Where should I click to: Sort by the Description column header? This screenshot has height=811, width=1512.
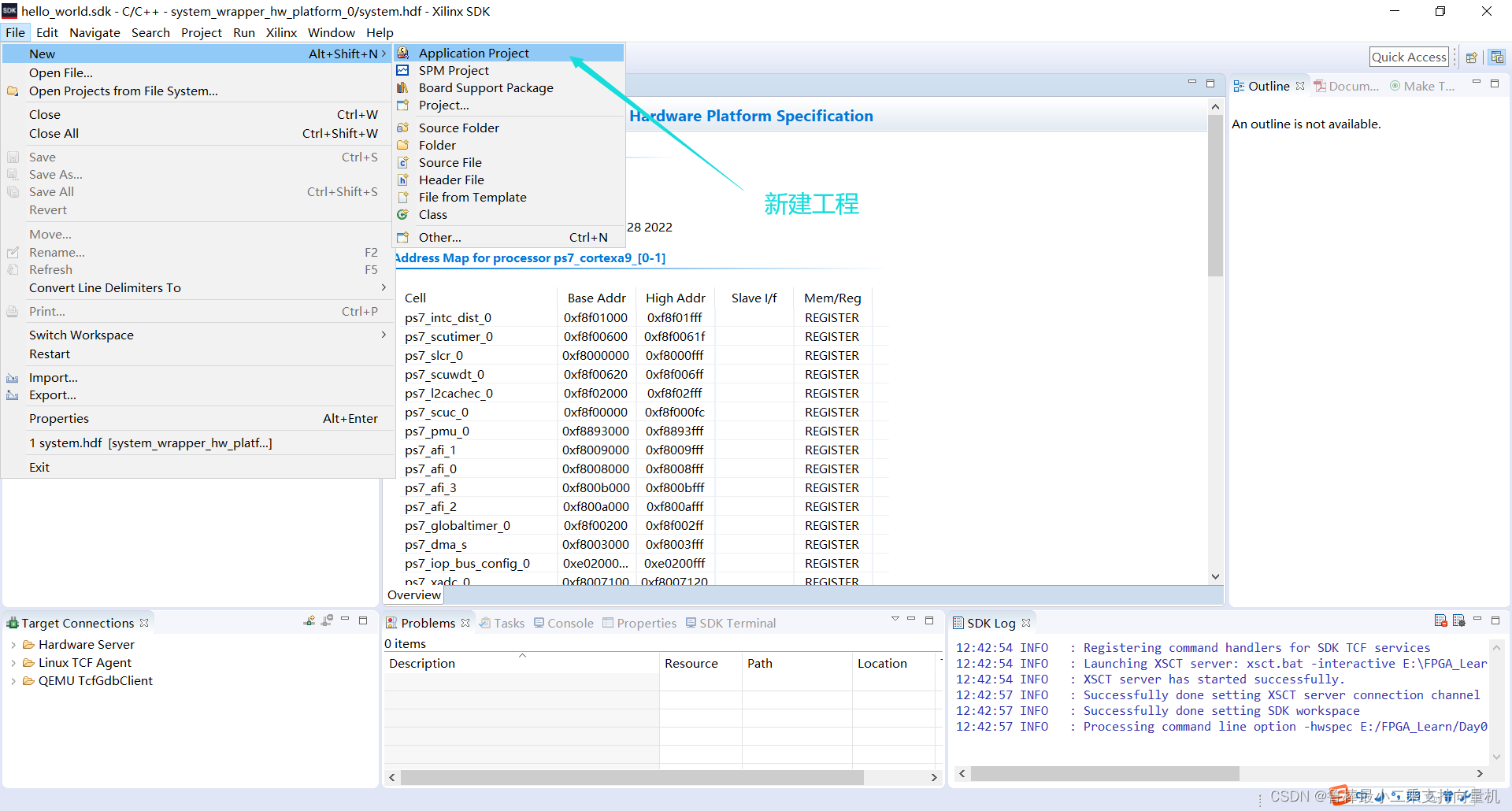click(x=521, y=664)
